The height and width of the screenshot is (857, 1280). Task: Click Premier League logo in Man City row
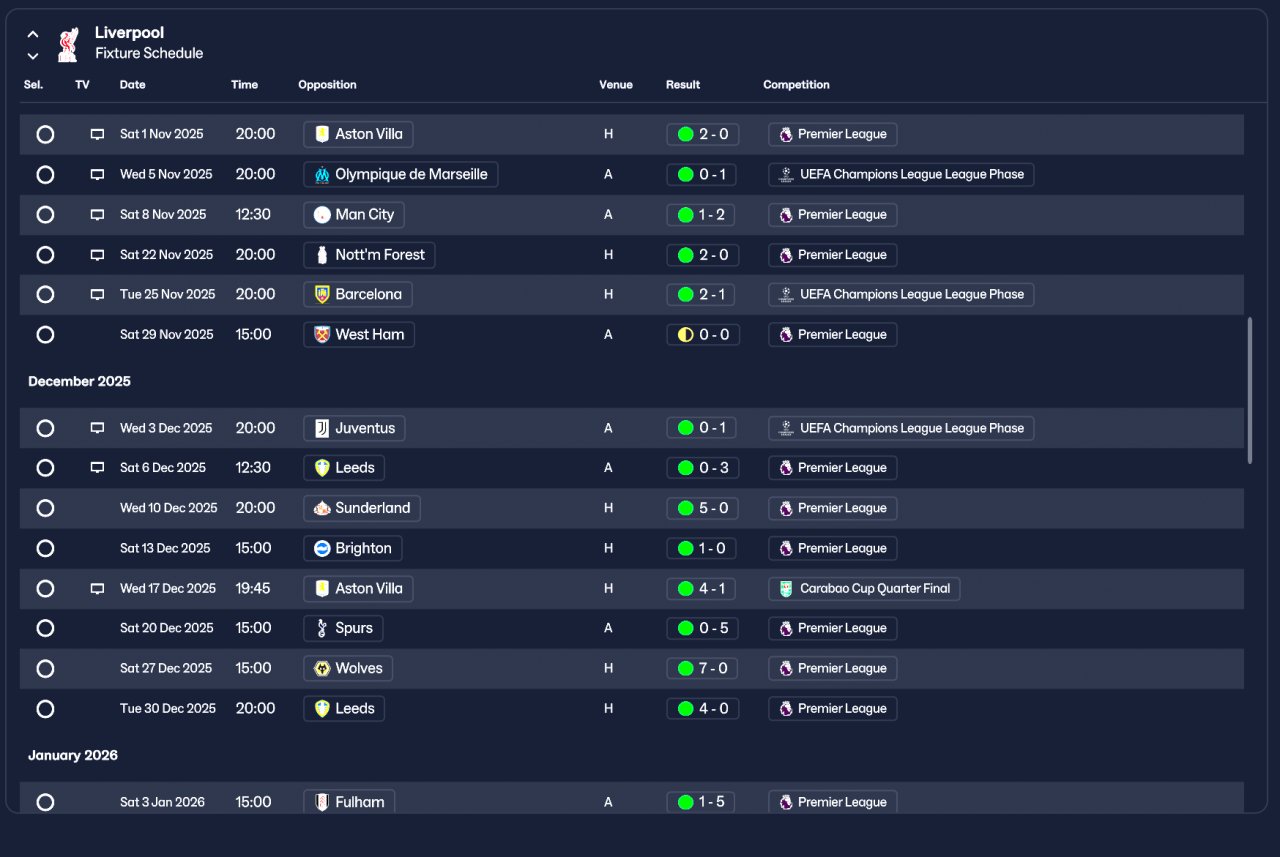tap(786, 214)
